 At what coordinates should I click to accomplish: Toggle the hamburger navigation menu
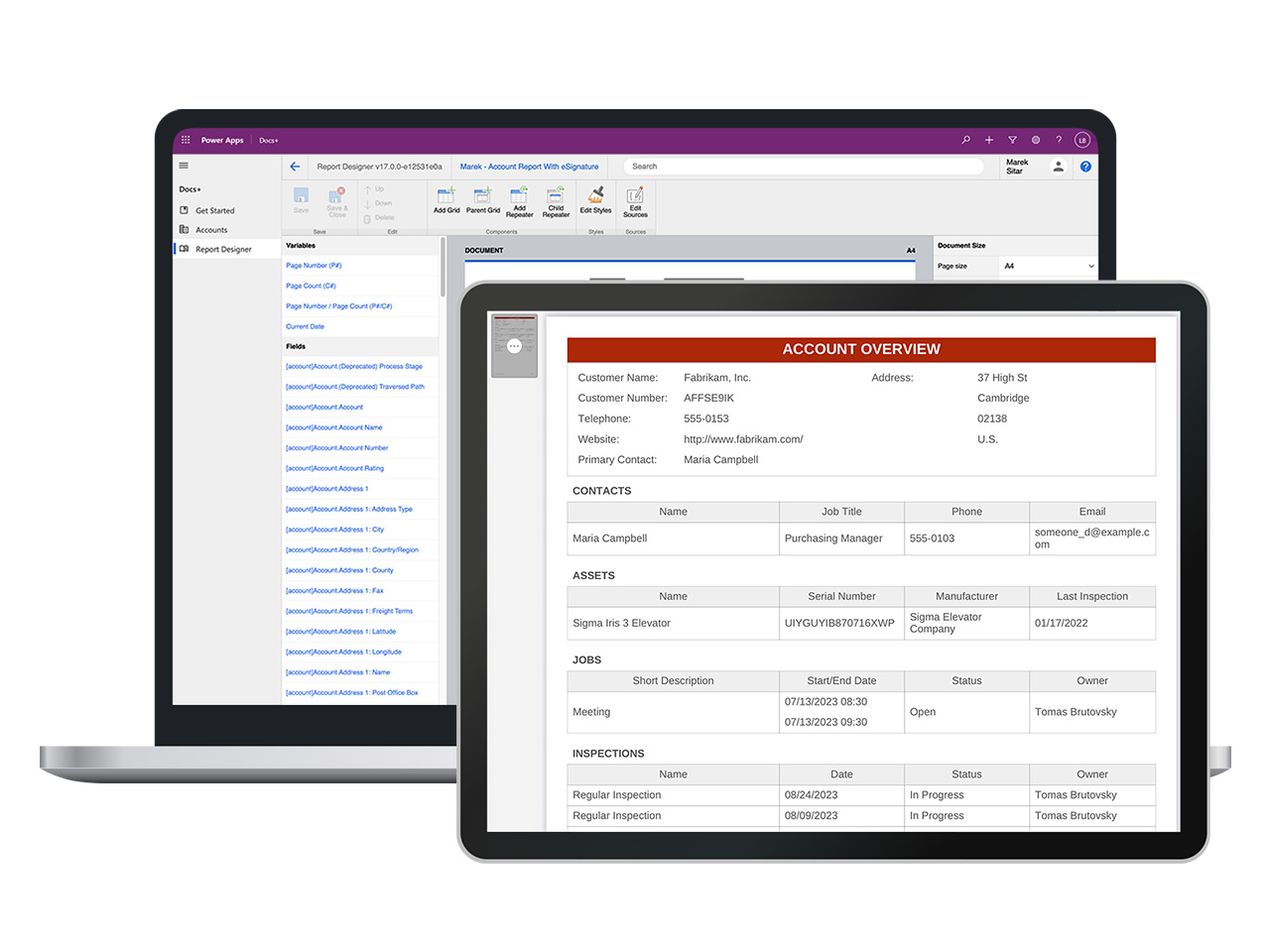point(184,166)
